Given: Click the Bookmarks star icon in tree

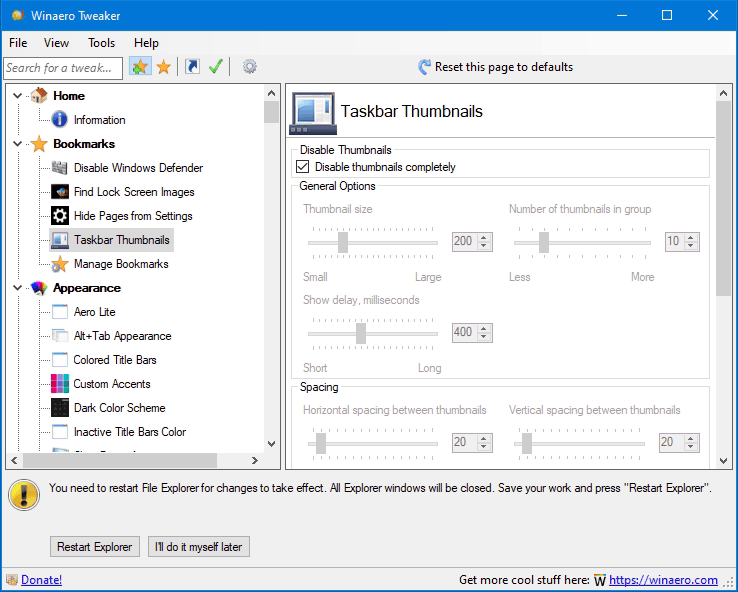Looking at the screenshot, I should coord(39,144).
